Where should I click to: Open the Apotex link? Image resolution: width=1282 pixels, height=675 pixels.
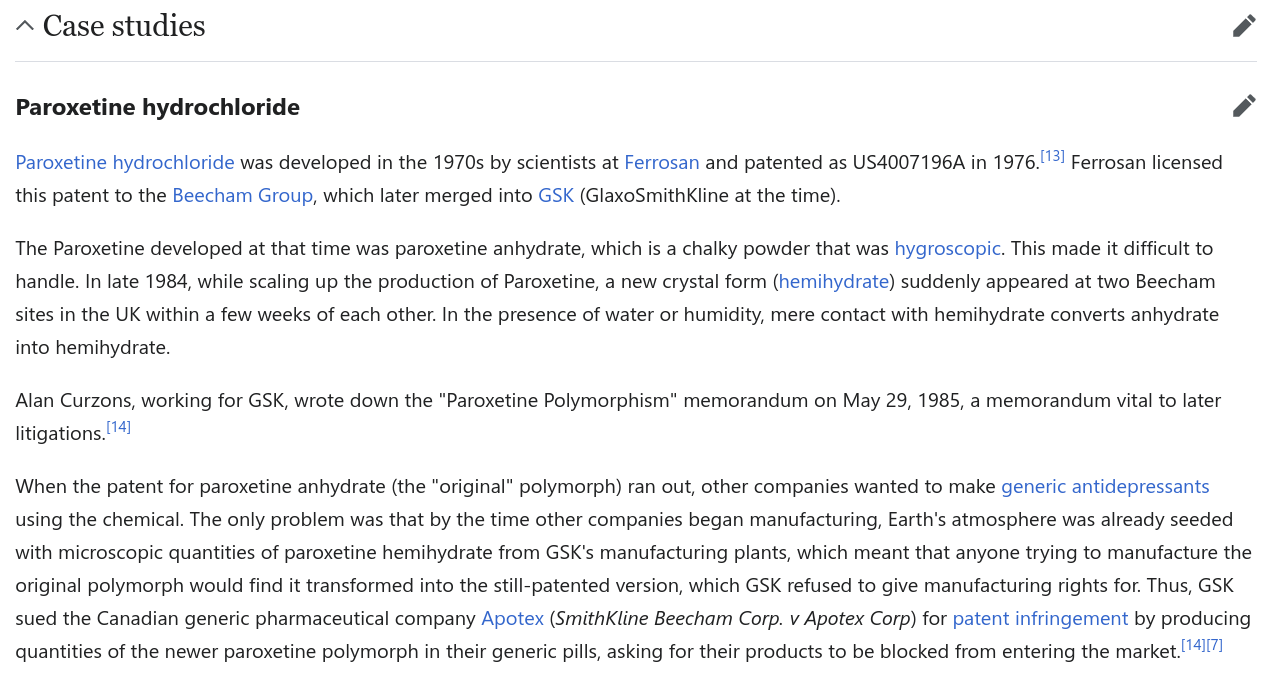[513, 618]
